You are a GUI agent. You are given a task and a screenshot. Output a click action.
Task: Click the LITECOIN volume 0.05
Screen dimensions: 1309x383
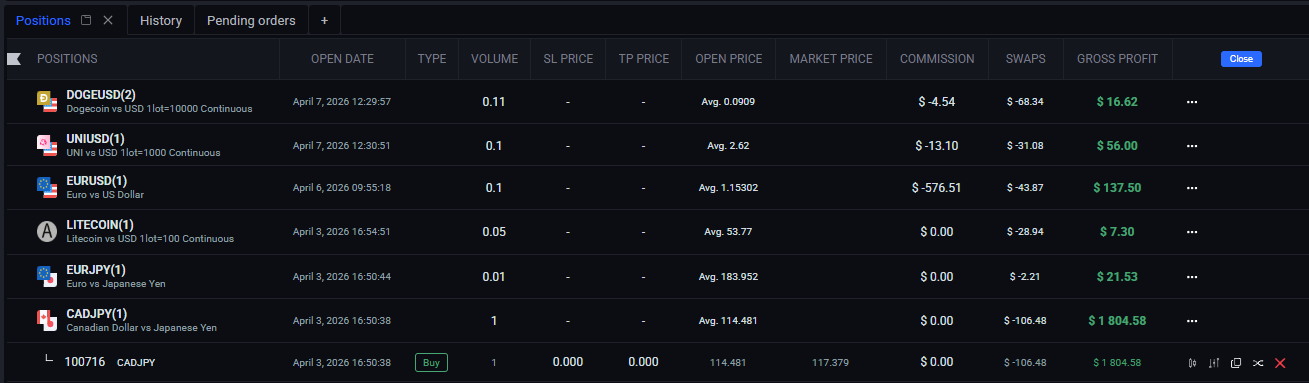pos(494,232)
